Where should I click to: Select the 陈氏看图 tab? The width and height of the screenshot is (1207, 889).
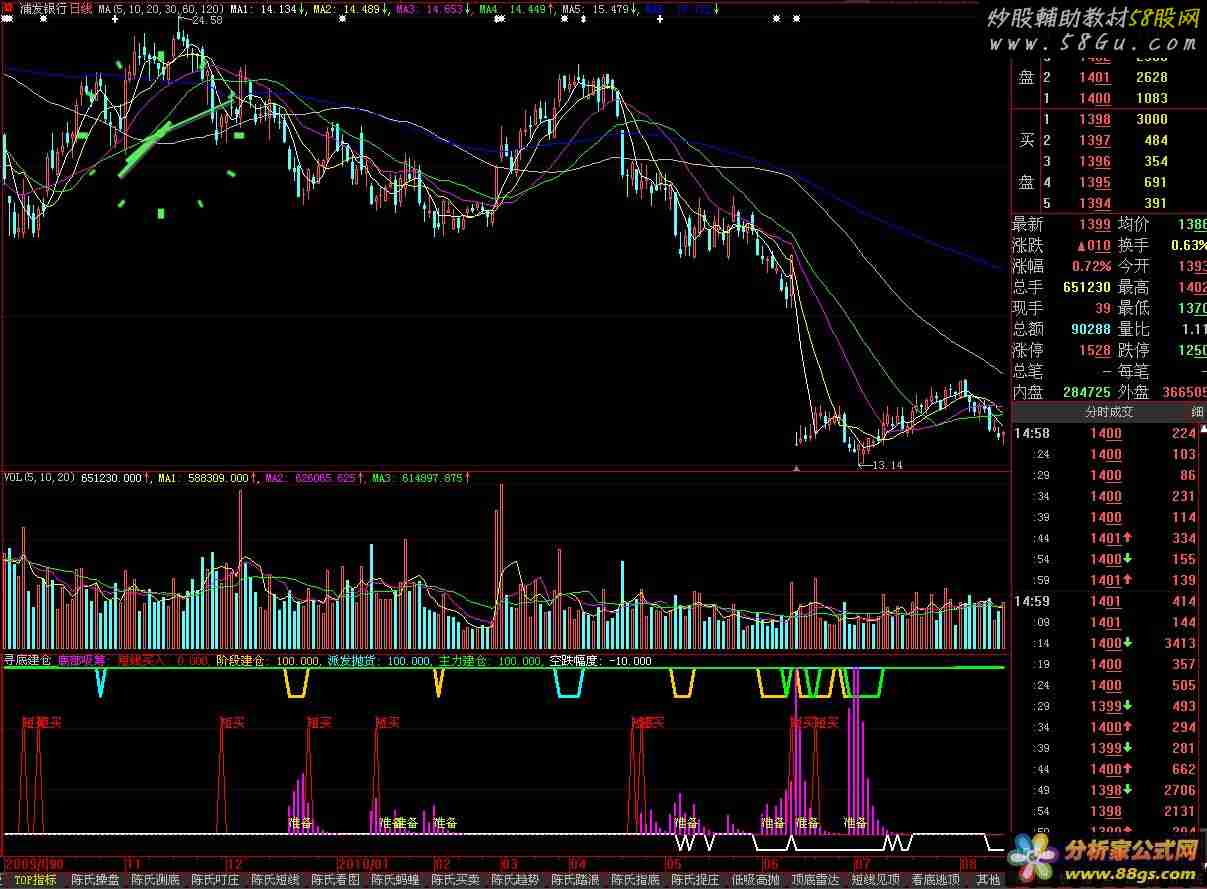click(x=335, y=880)
